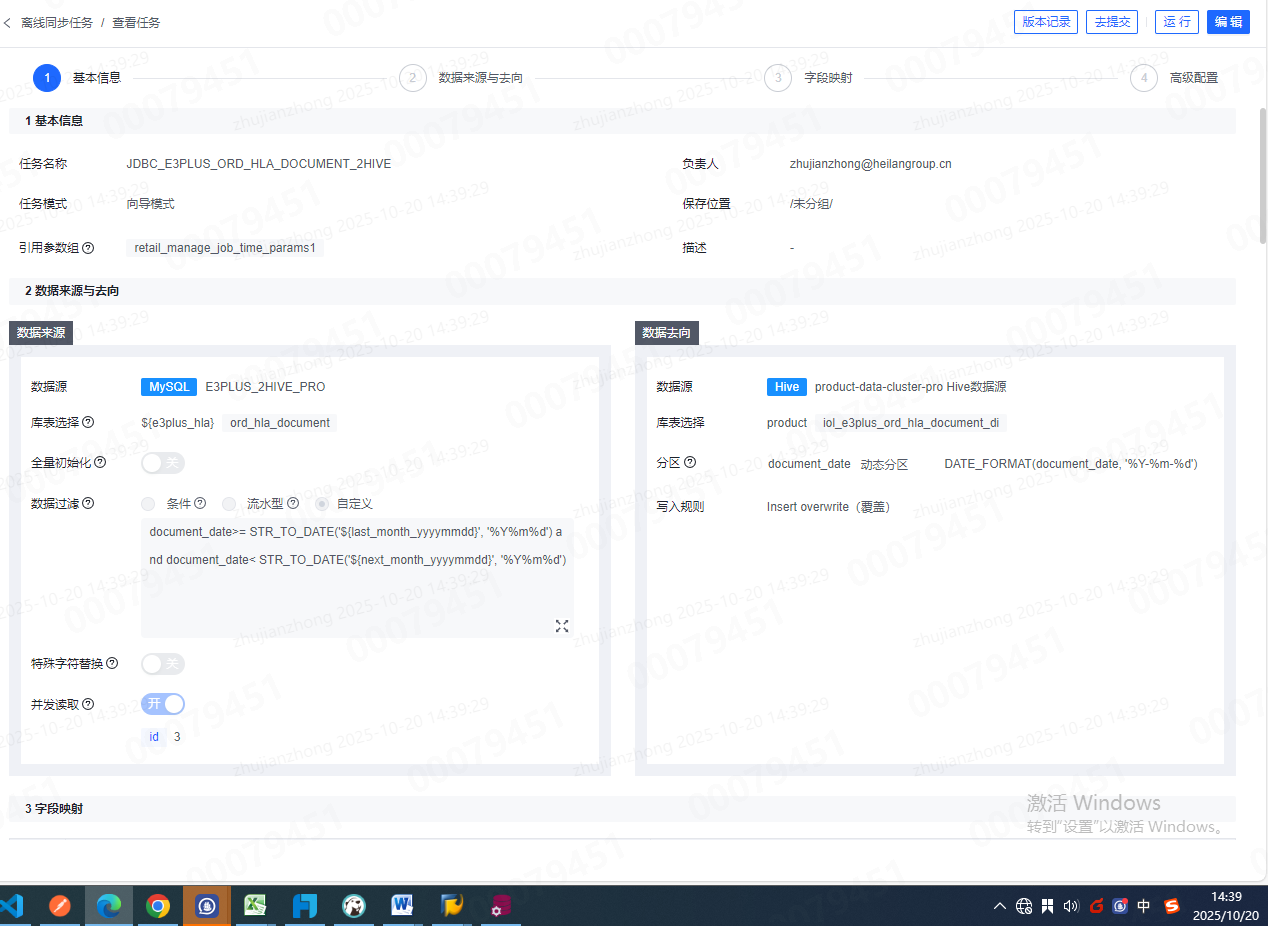Click the help icon beside 分区

pos(690,463)
